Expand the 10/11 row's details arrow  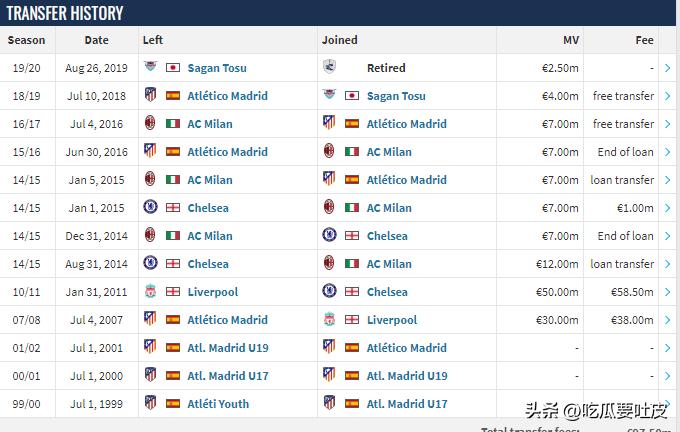pyautogui.click(x=667, y=292)
